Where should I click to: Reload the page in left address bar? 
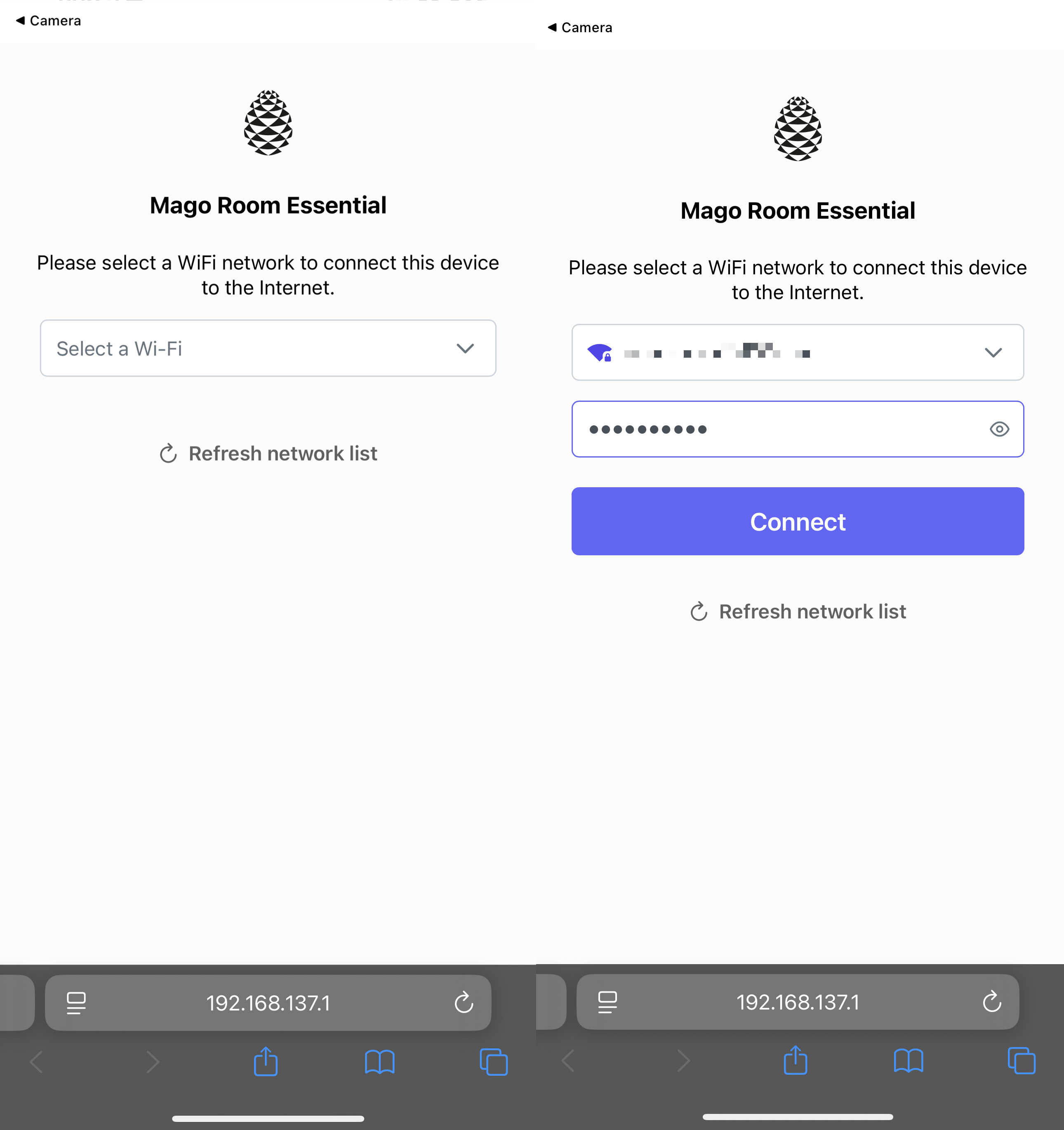[464, 1003]
